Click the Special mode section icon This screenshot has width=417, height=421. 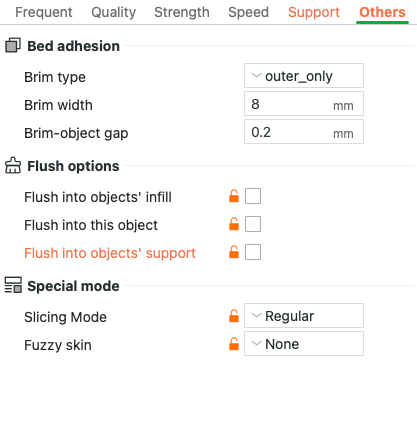13,285
